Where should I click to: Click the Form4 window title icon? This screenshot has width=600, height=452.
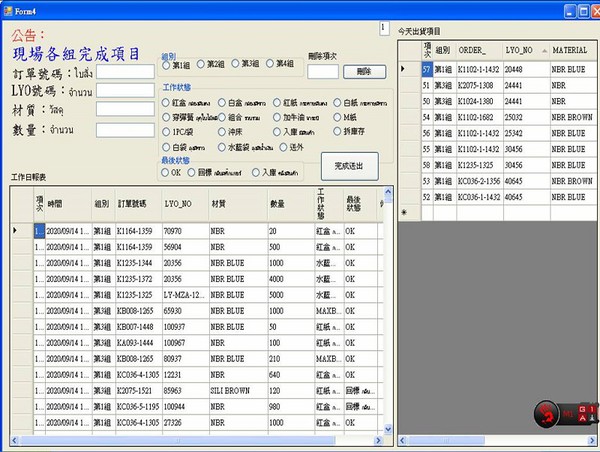point(8,9)
